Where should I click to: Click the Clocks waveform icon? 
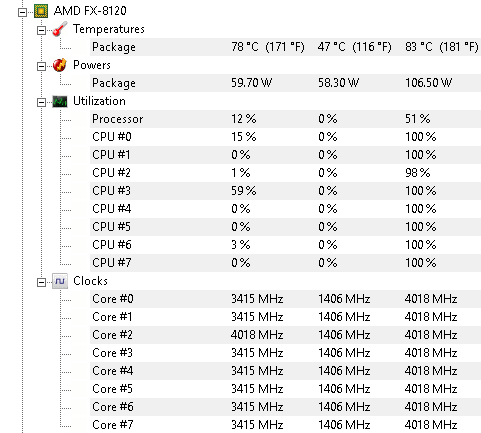tap(60, 281)
